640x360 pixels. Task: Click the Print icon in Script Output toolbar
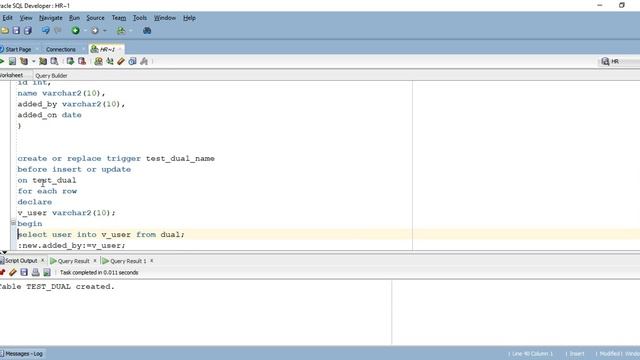[36, 272]
